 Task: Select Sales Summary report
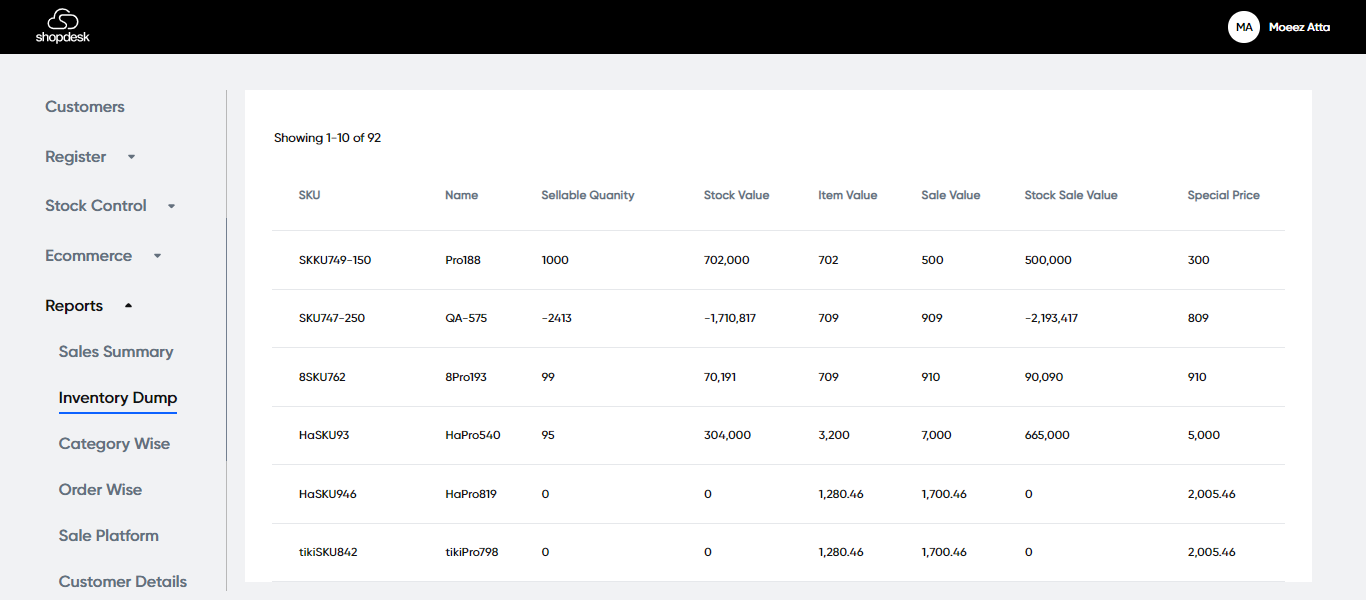tap(116, 352)
